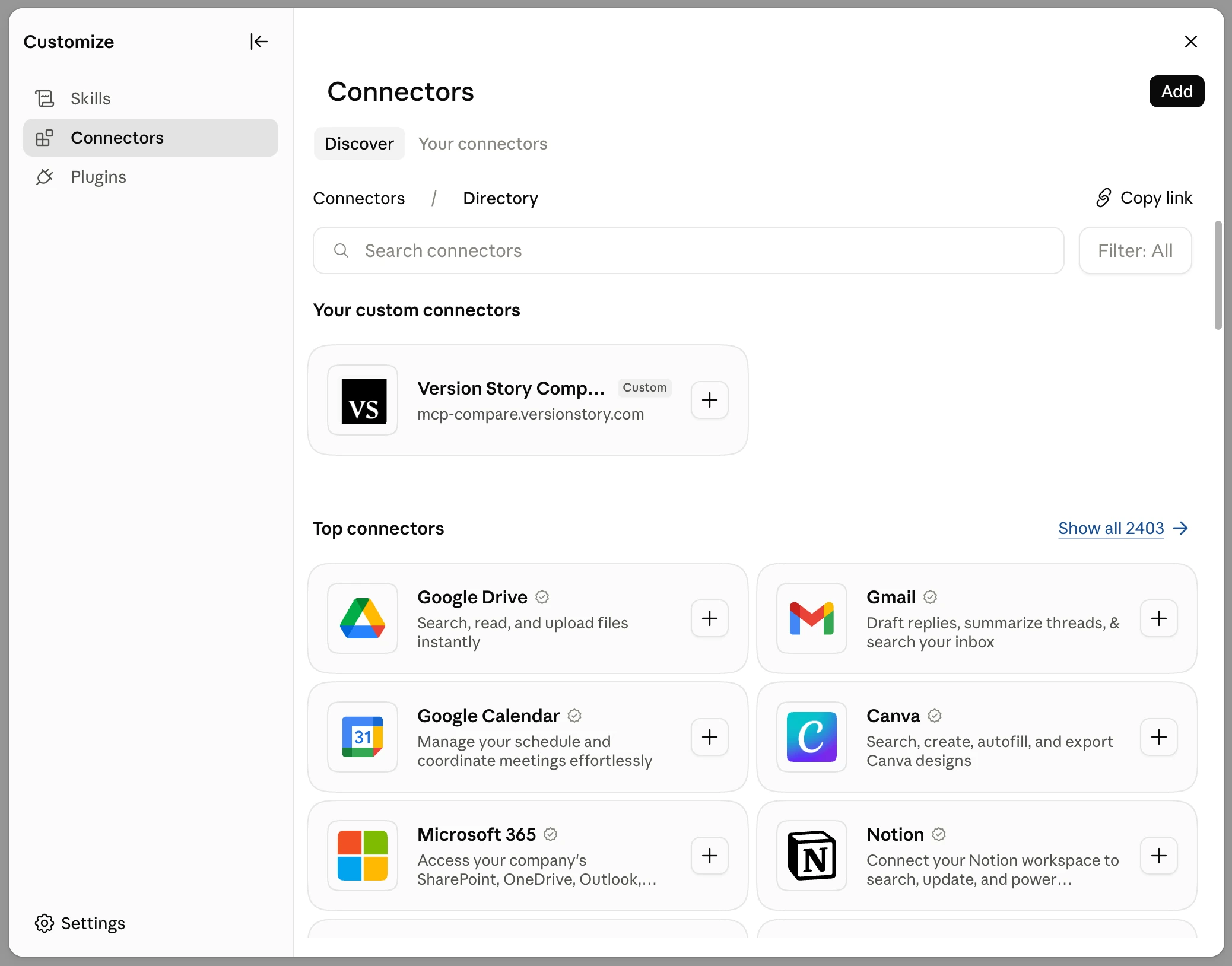Viewport: 1232px width, 966px height.
Task: Close the Customize dialog
Action: click(1190, 42)
